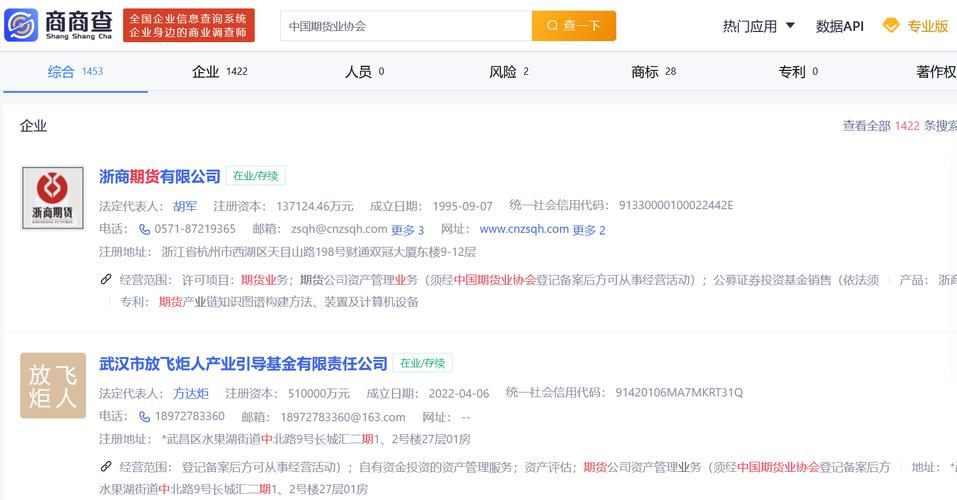Open legal representative 方达炬 link
The width and height of the screenshot is (957, 500).
(191, 393)
